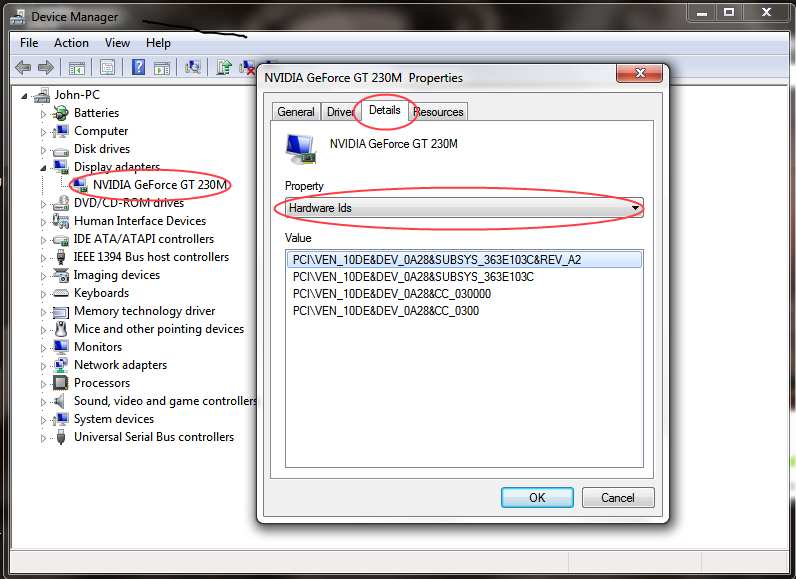
Task: Toggle the Show/Hide Action Pane icon
Action: 162,67
